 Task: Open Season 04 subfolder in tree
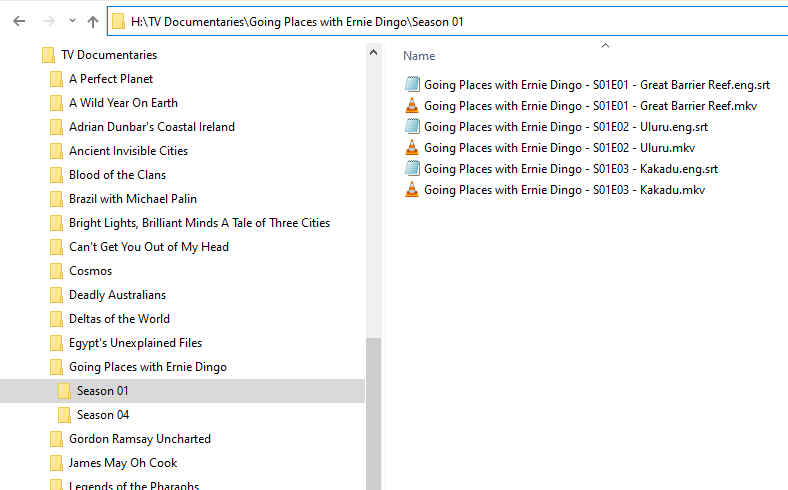(103, 415)
